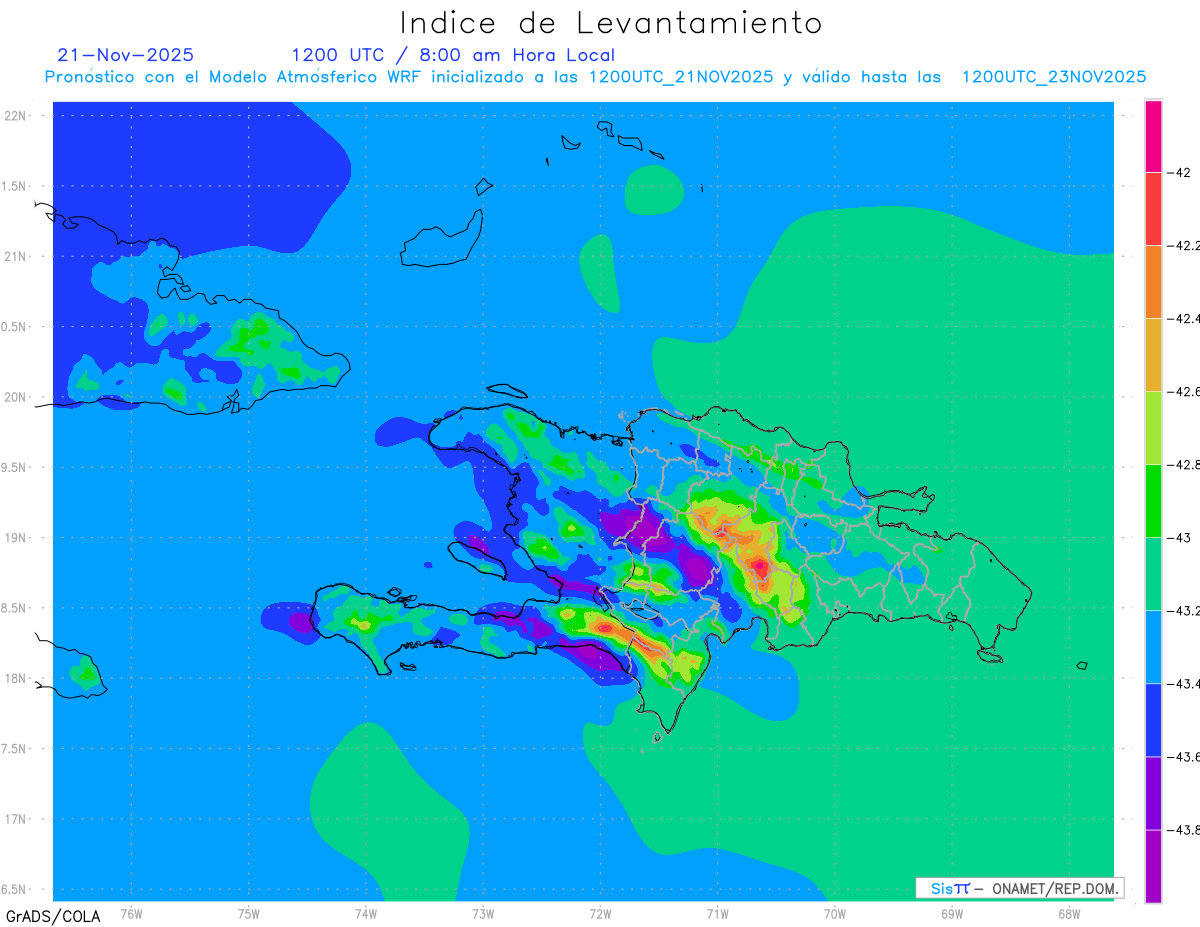The width and height of the screenshot is (1200, 927).
Task: Click the "-43.4" legend value
Action: pyautogui.click(x=1184, y=683)
